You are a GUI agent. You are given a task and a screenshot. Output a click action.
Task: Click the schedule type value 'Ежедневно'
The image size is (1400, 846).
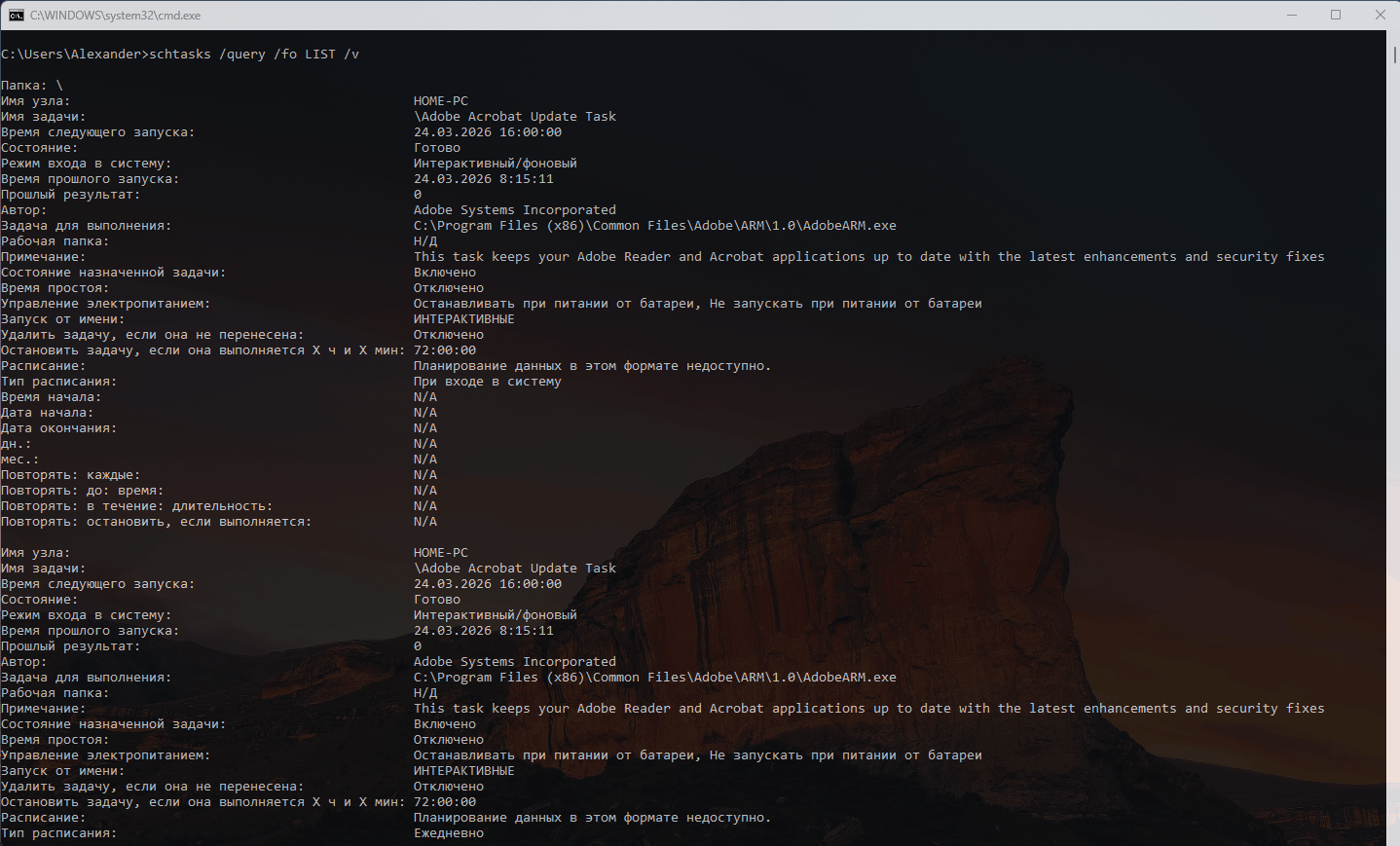pos(449,833)
